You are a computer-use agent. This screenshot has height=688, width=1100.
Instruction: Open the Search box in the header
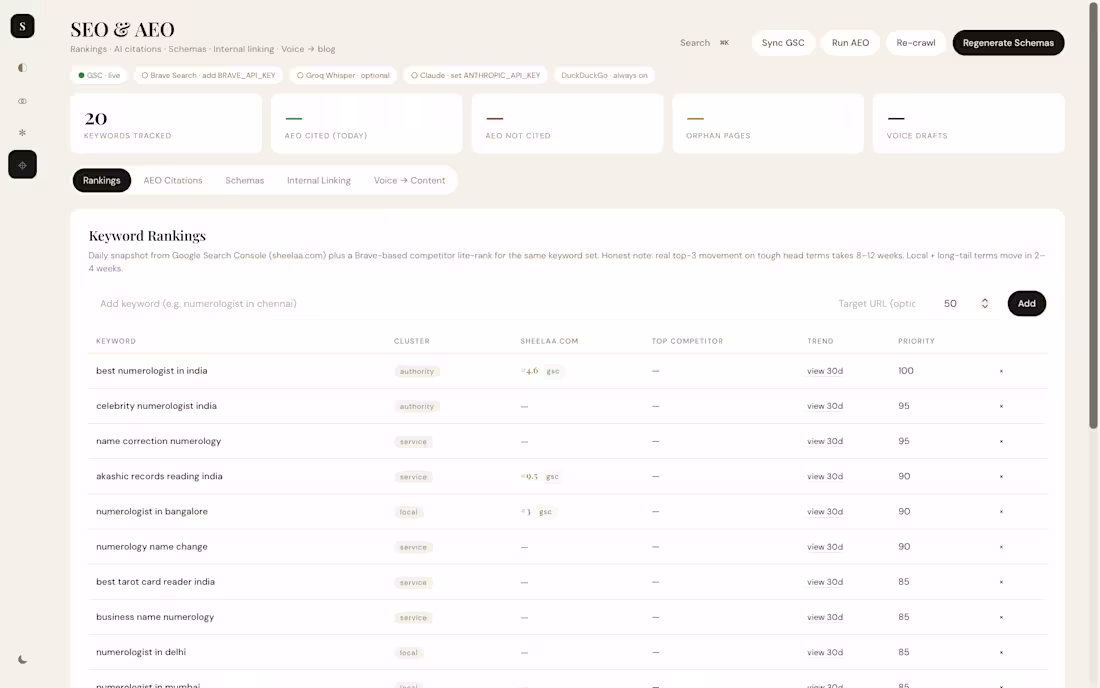point(704,43)
